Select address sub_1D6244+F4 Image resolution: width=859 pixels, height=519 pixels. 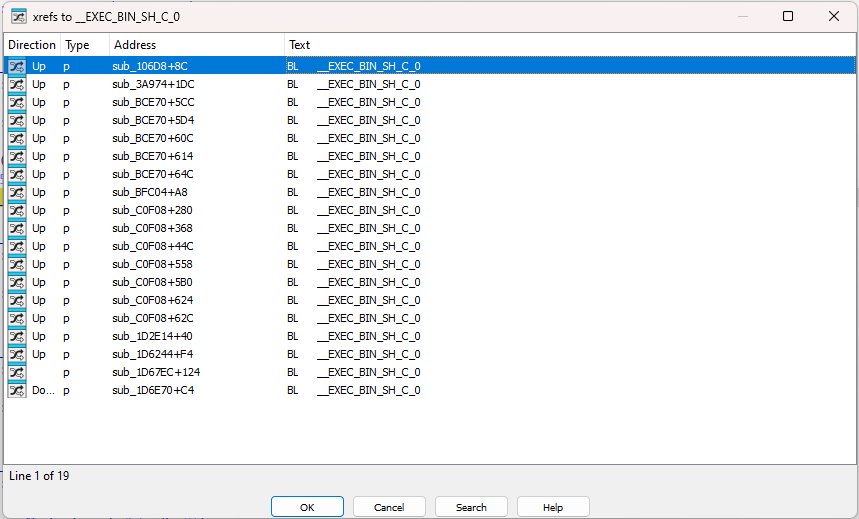point(153,355)
